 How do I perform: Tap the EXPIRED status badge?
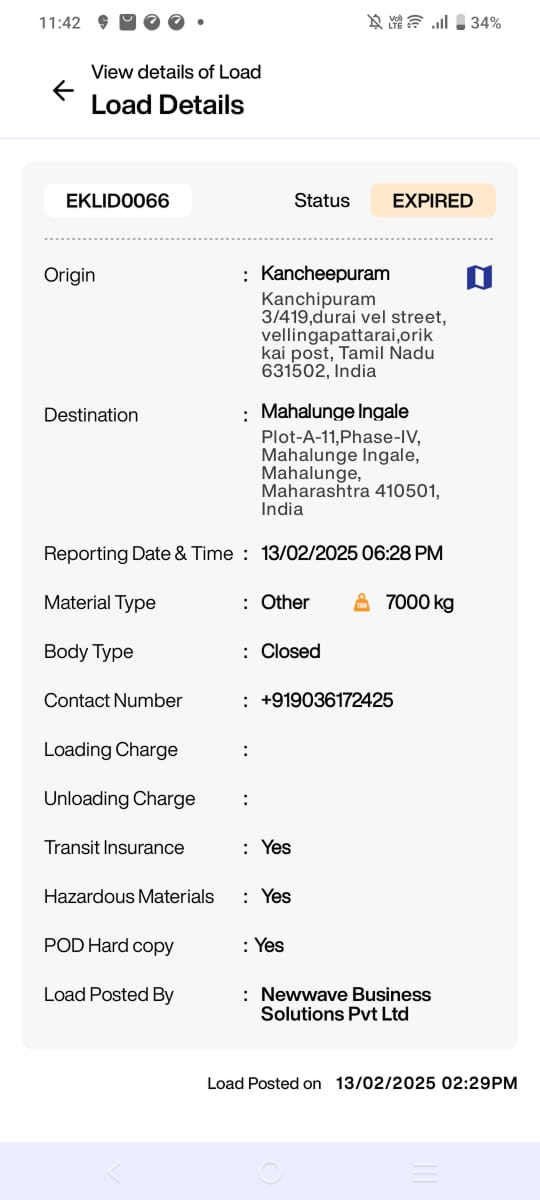(x=433, y=200)
